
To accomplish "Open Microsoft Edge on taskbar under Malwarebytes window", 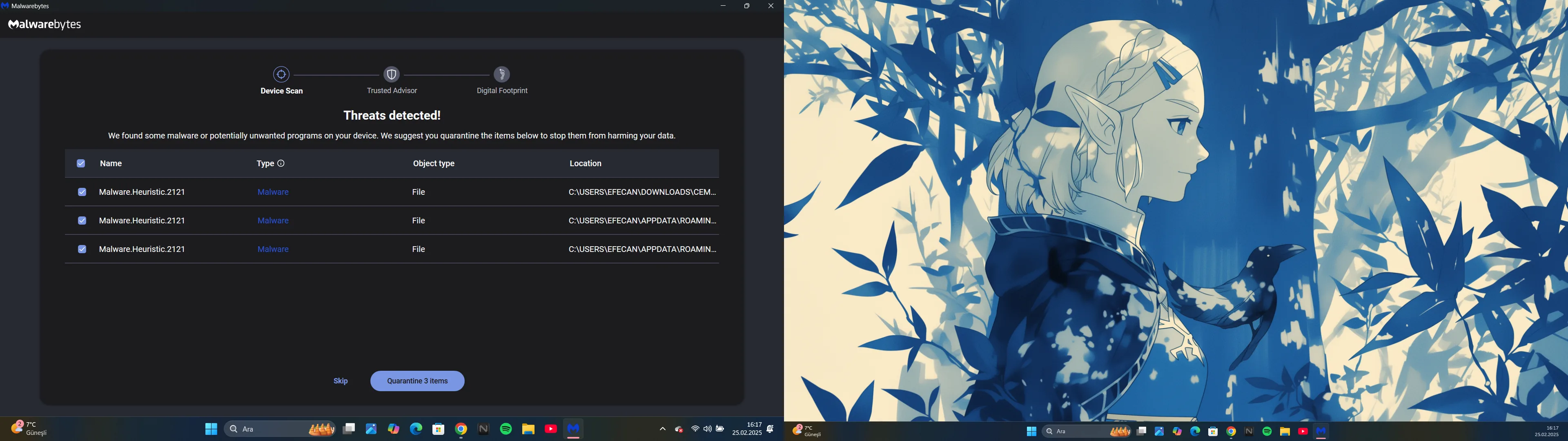I will [x=416, y=430].
